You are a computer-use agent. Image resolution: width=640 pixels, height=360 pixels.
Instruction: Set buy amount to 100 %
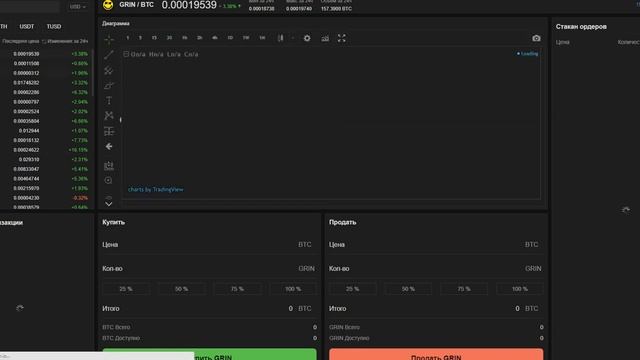click(x=293, y=289)
